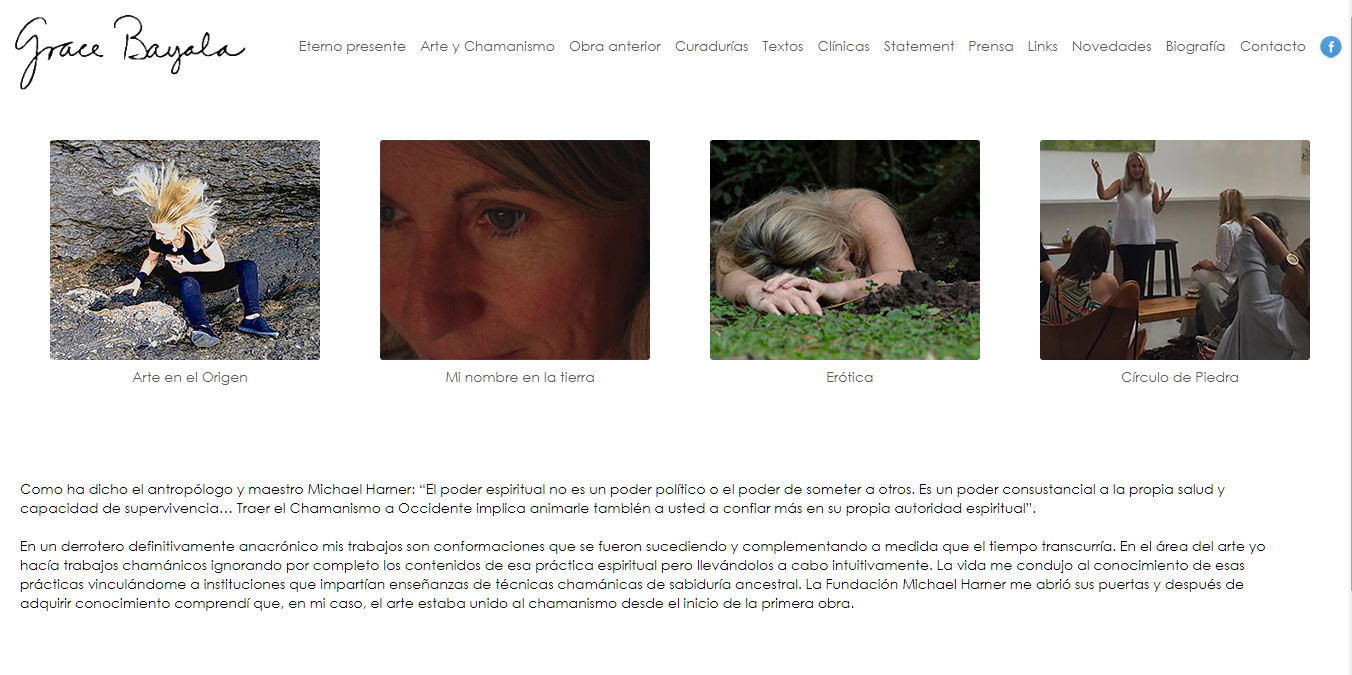Screen dimensions: 1352x675
Task: Open the Novedades page
Action: (1111, 46)
